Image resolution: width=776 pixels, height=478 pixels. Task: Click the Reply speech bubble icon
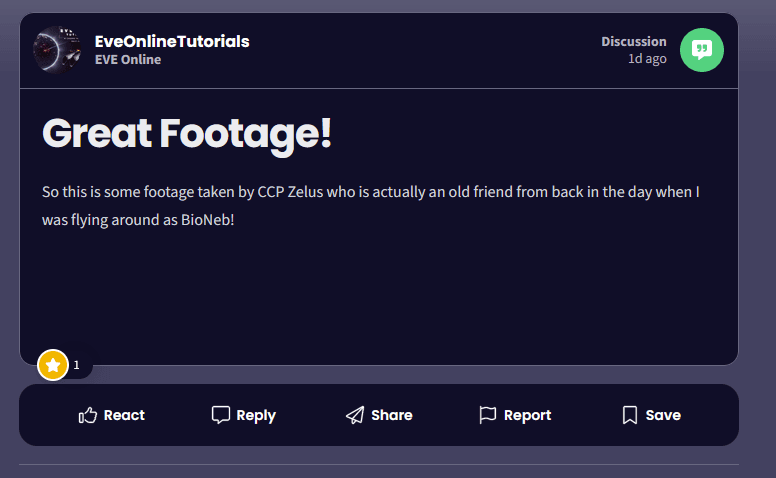pos(221,415)
